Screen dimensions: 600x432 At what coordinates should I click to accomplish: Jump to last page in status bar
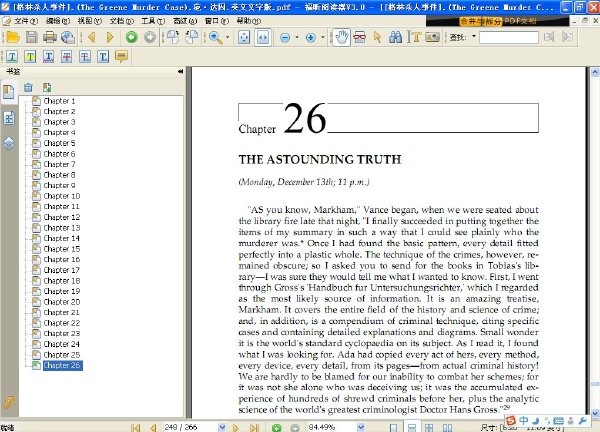click(254, 427)
